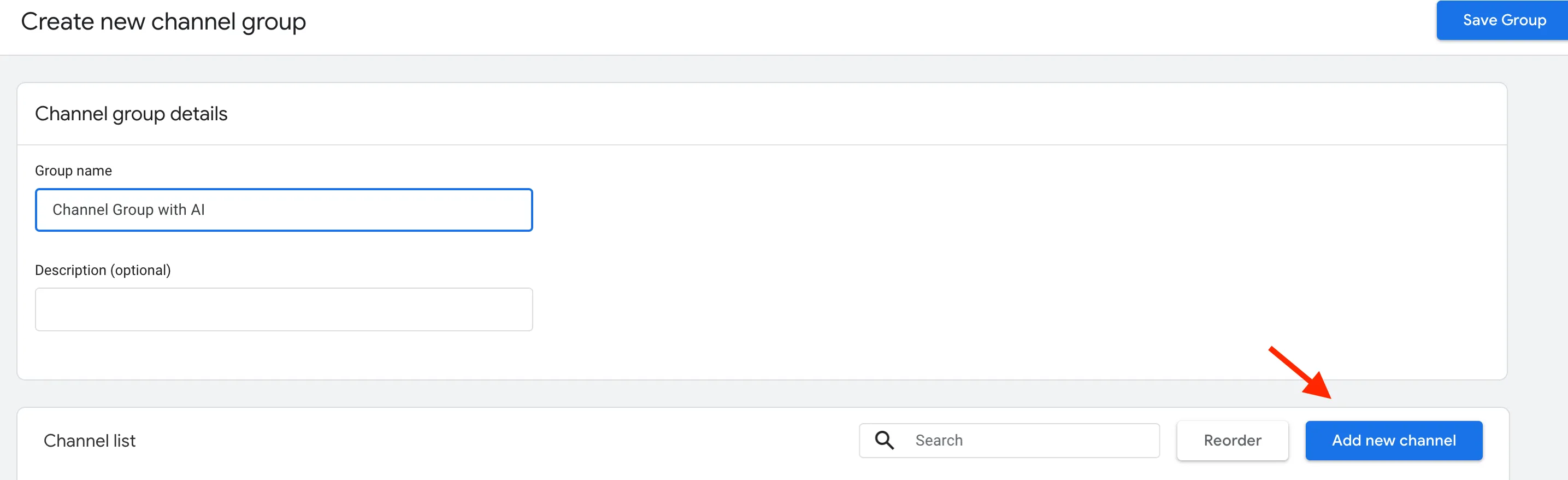Screen dimensions: 1568x480
Task: Click the 'Channel Group with AI' text
Action: [128, 210]
